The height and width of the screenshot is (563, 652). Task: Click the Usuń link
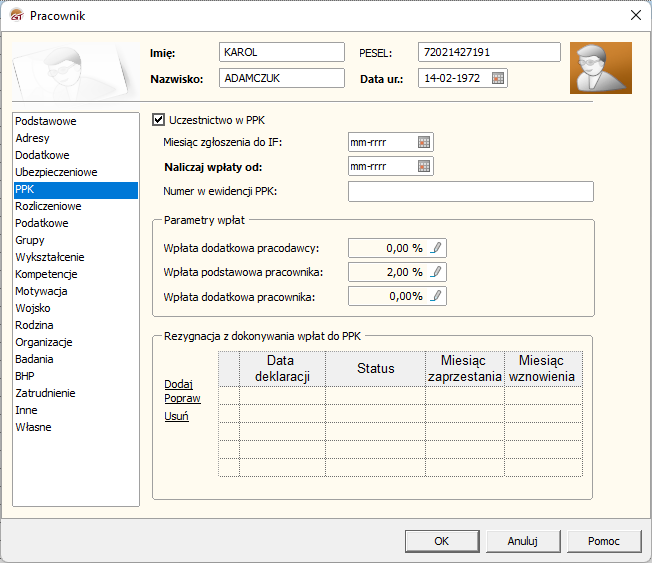click(x=176, y=416)
